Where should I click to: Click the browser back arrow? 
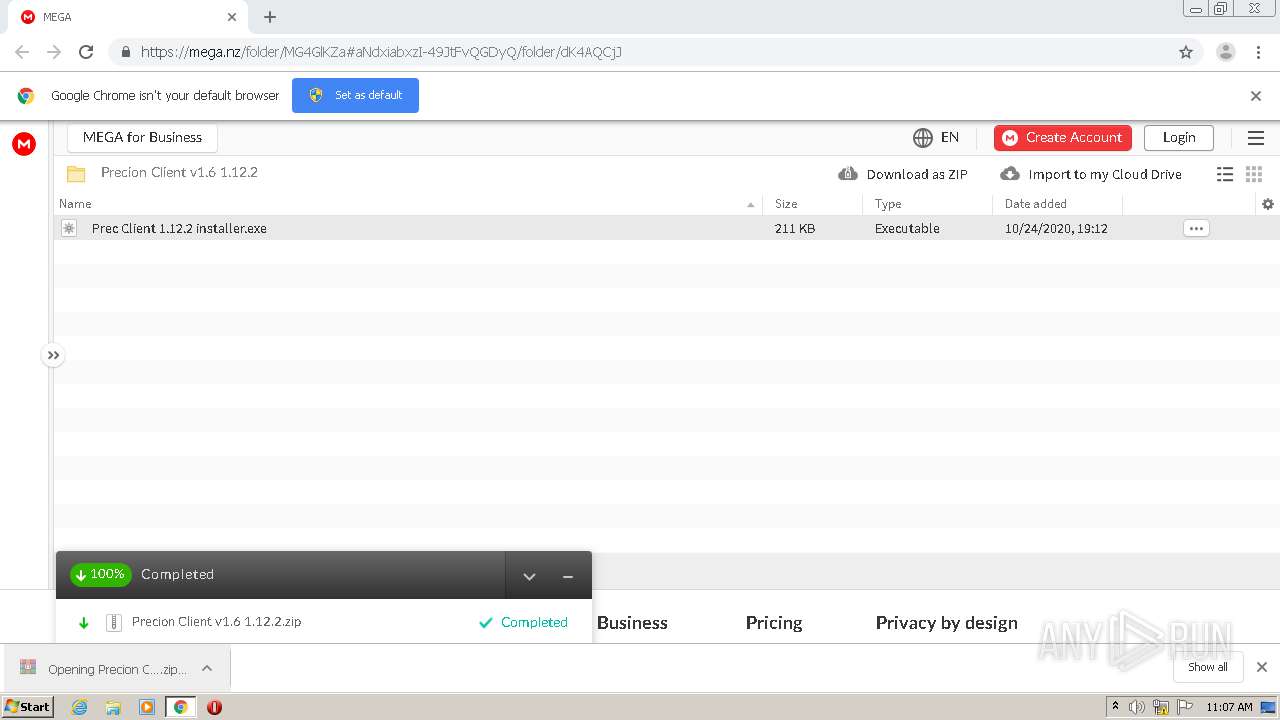[22, 52]
